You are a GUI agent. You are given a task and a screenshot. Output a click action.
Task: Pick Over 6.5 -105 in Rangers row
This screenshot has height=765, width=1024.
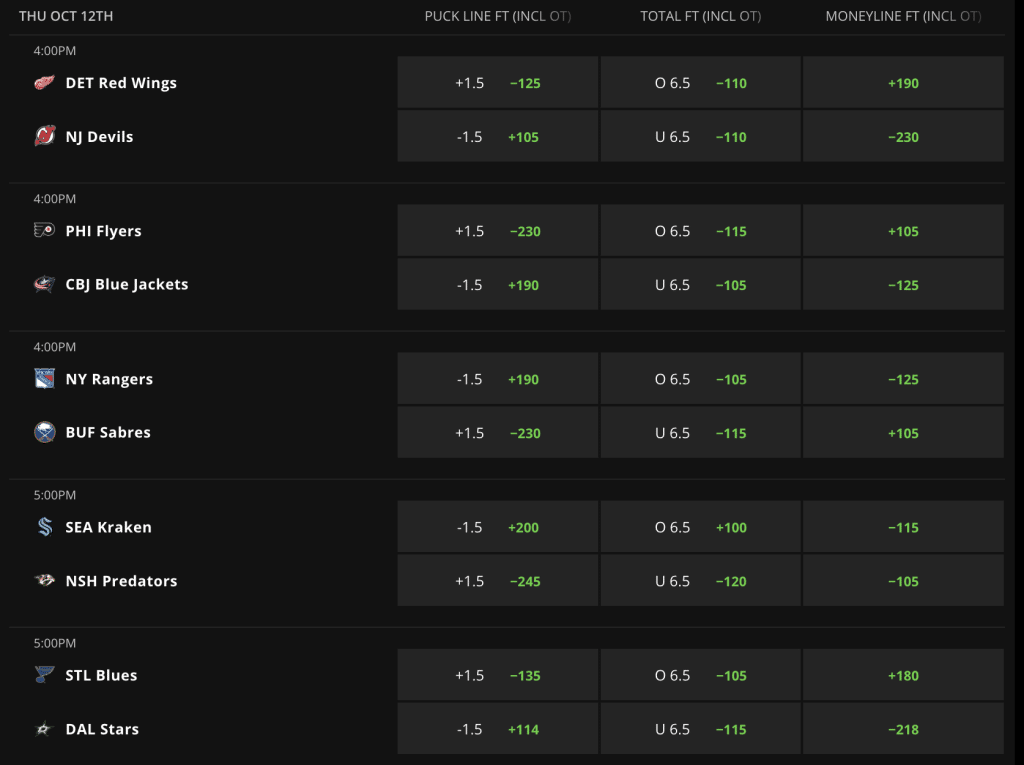701,378
